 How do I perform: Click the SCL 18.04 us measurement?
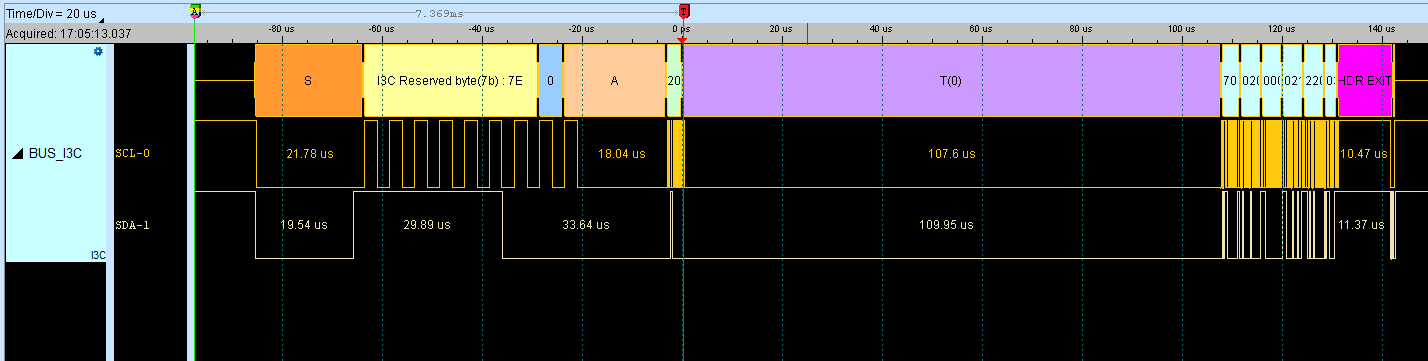pyautogui.click(x=621, y=154)
